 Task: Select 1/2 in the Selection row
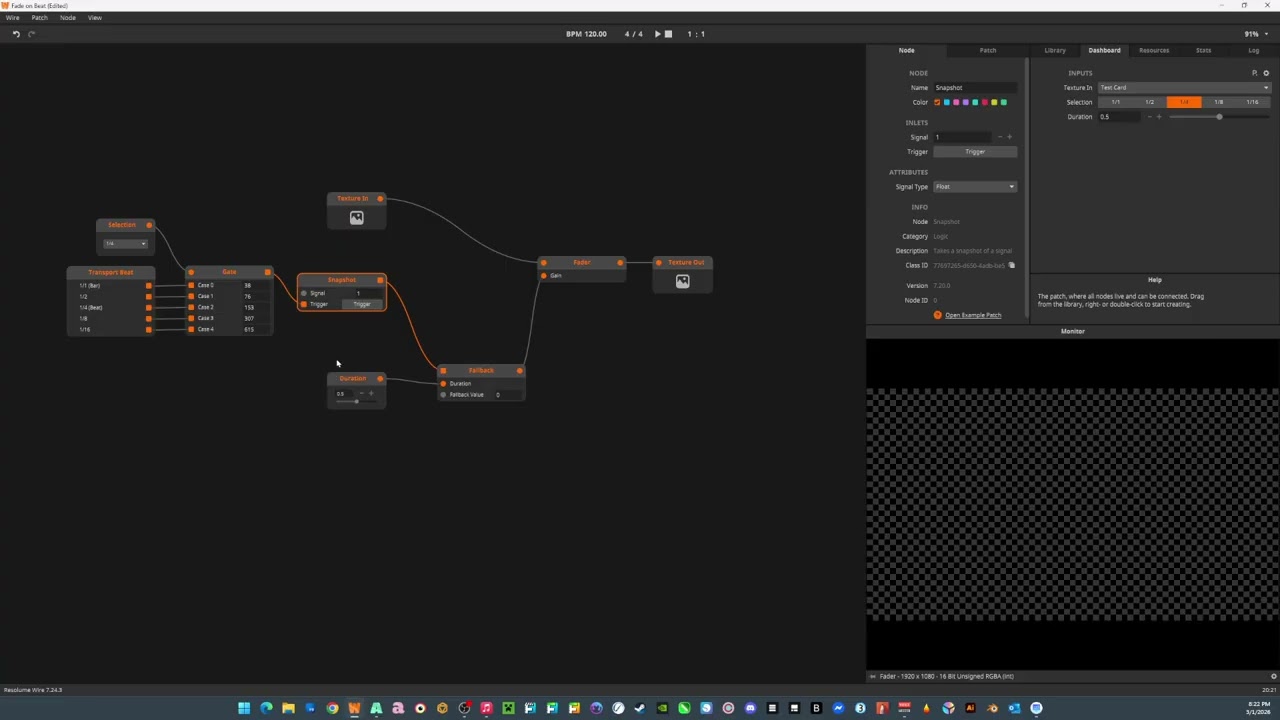tap(1149, 102)
